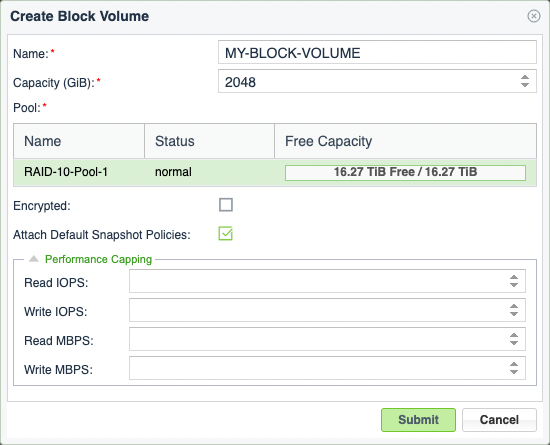This screenshot has width=550, height=445.
Task: Sort pools by Name column header
Action: tap(79, 141)
